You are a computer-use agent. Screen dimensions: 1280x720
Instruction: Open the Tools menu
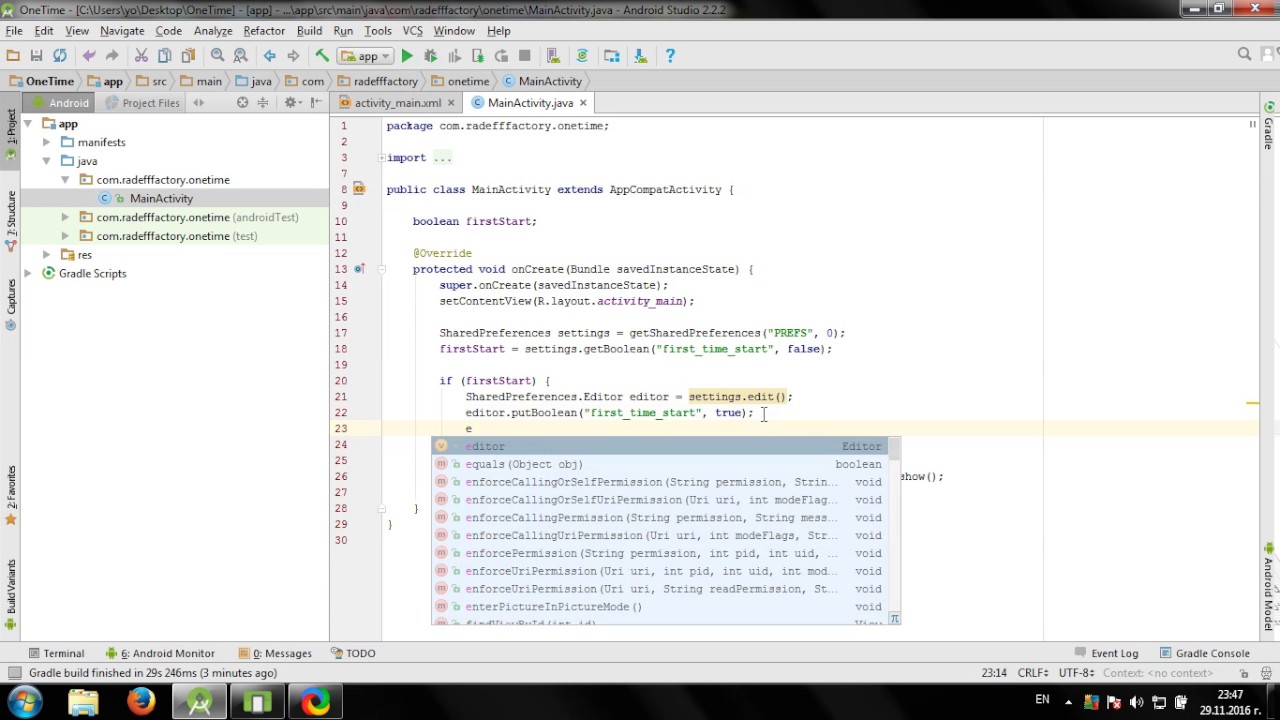(378, 31)
